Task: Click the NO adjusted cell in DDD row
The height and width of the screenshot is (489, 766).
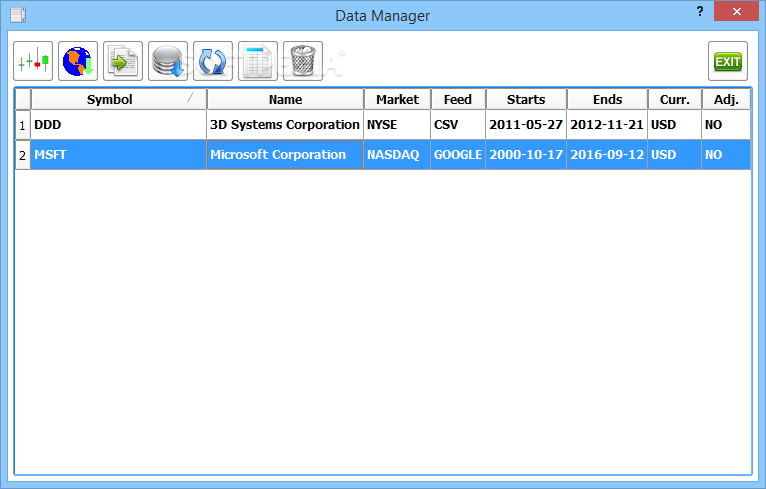Action: pyautogui.click(x=726, y=125)
